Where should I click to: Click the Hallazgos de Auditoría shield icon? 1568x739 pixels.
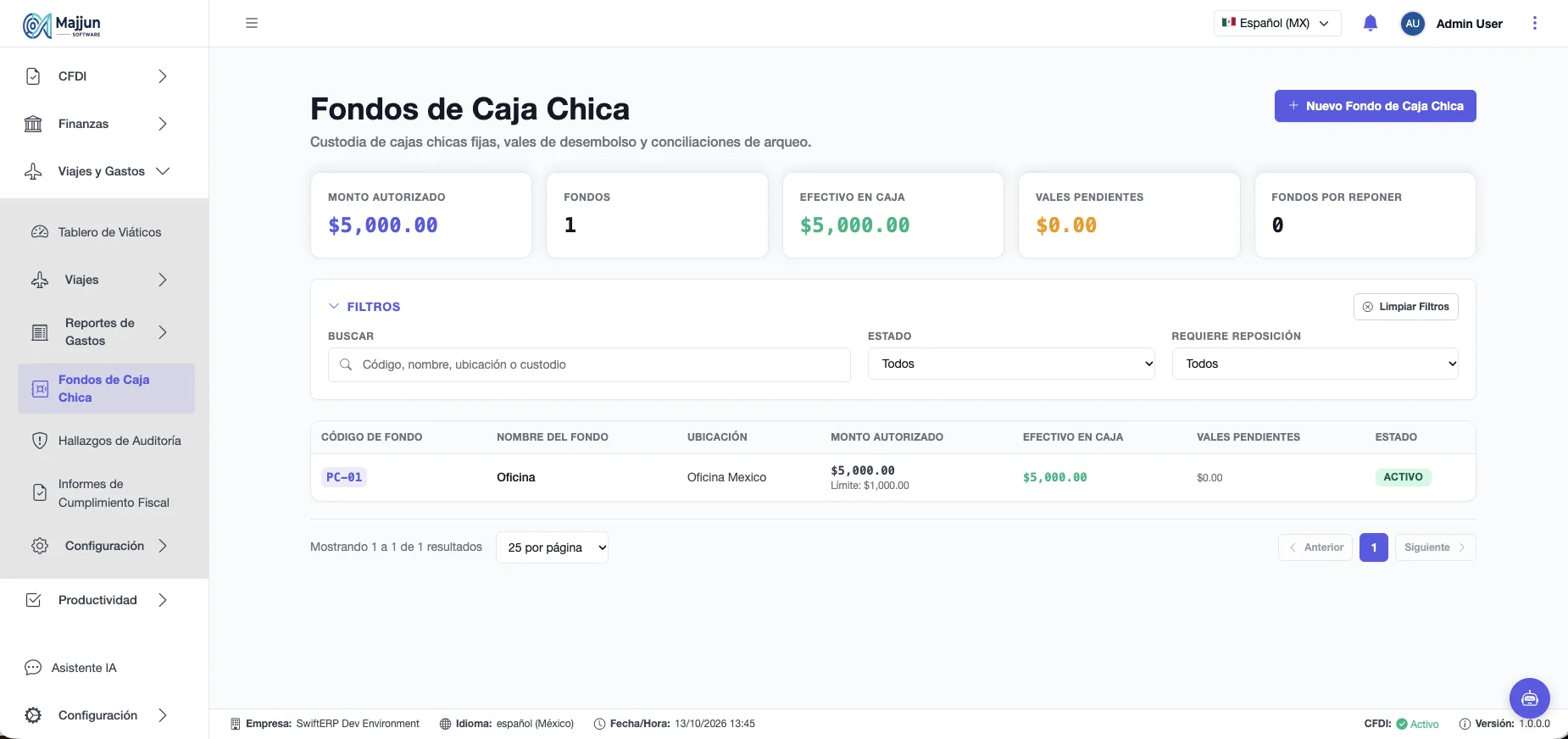(x=40, y=441)
